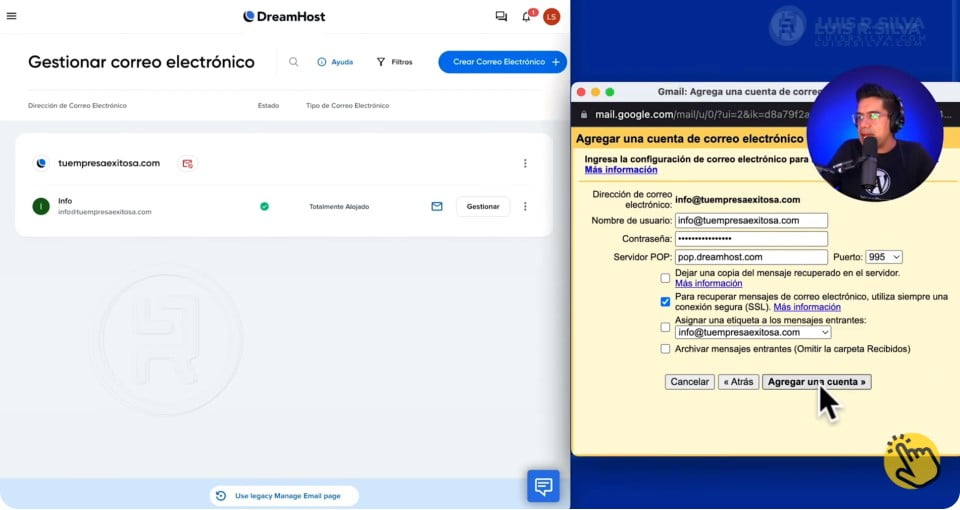Click the Gestionar correo electrónico heading
Screen dimensions: 960x510
tap(141, 62)
